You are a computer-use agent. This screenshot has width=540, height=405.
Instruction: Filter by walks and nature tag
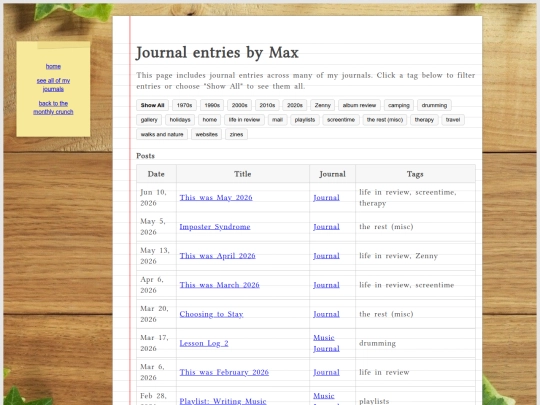[x=162, y=134]
